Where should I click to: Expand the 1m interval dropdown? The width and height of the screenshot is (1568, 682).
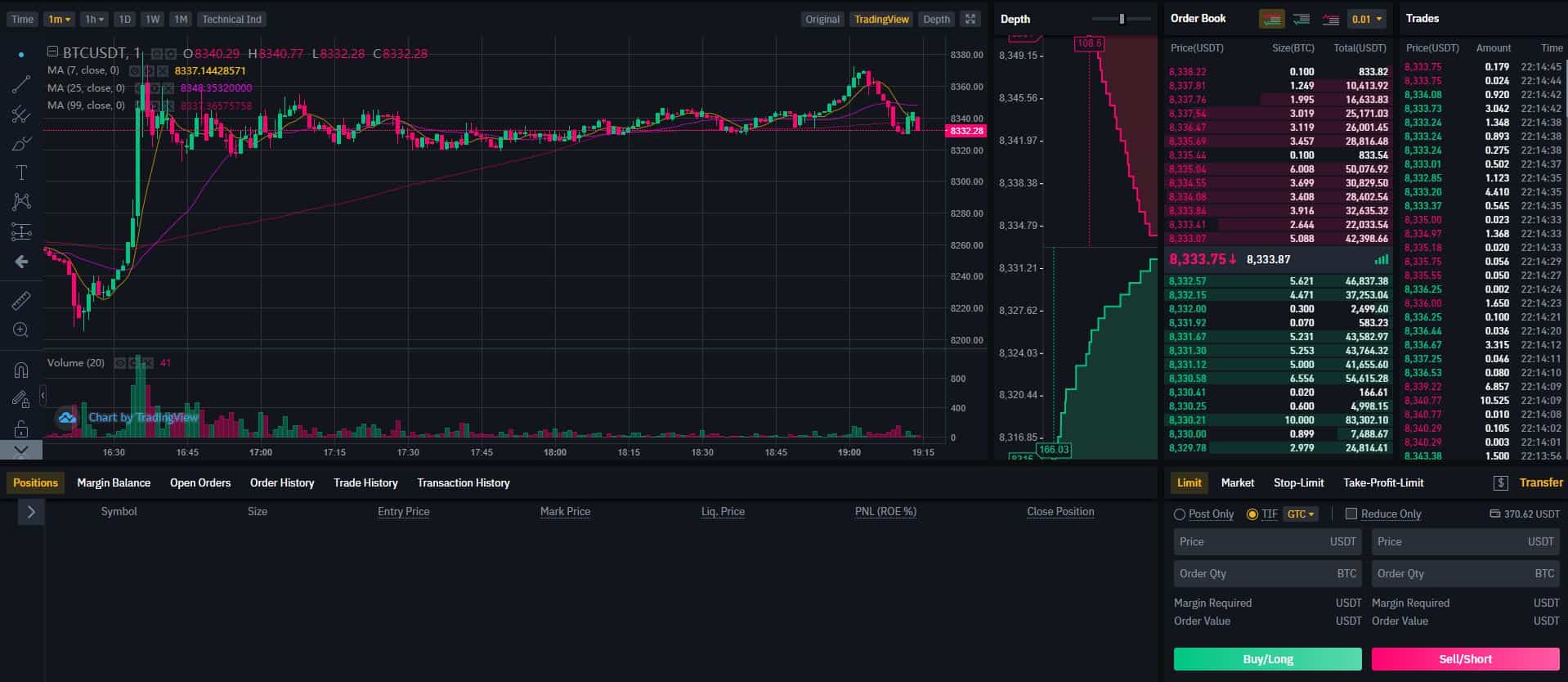pos(59,19)
